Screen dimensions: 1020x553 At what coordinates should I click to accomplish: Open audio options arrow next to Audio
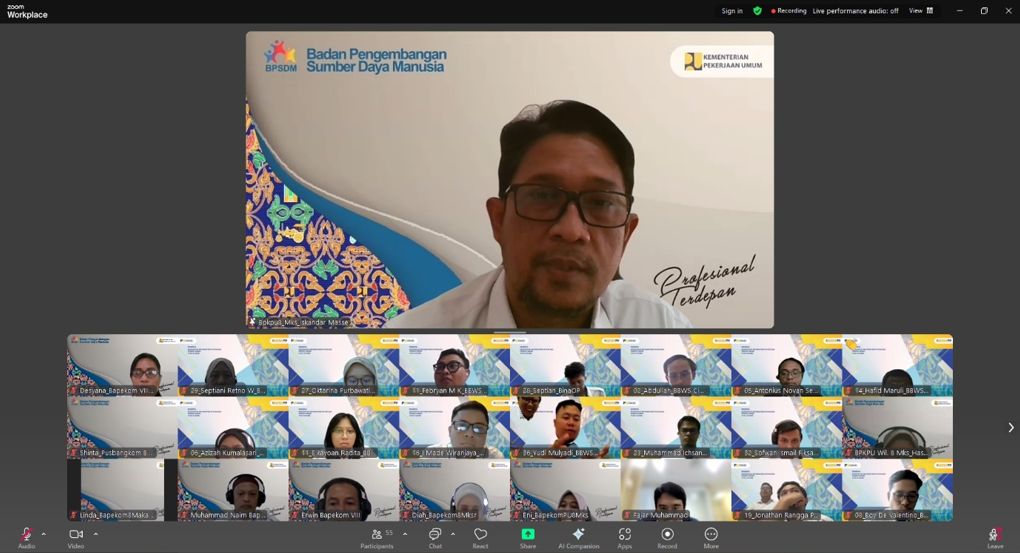click(44, 534)
